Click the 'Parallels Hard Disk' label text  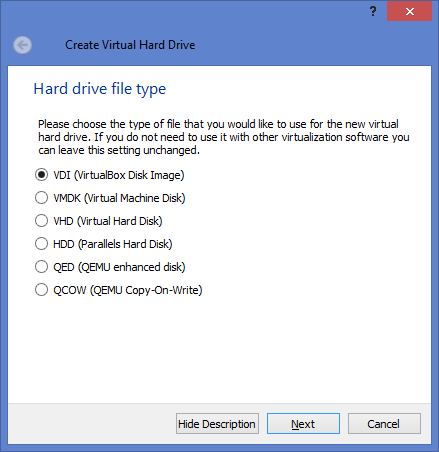125,244
